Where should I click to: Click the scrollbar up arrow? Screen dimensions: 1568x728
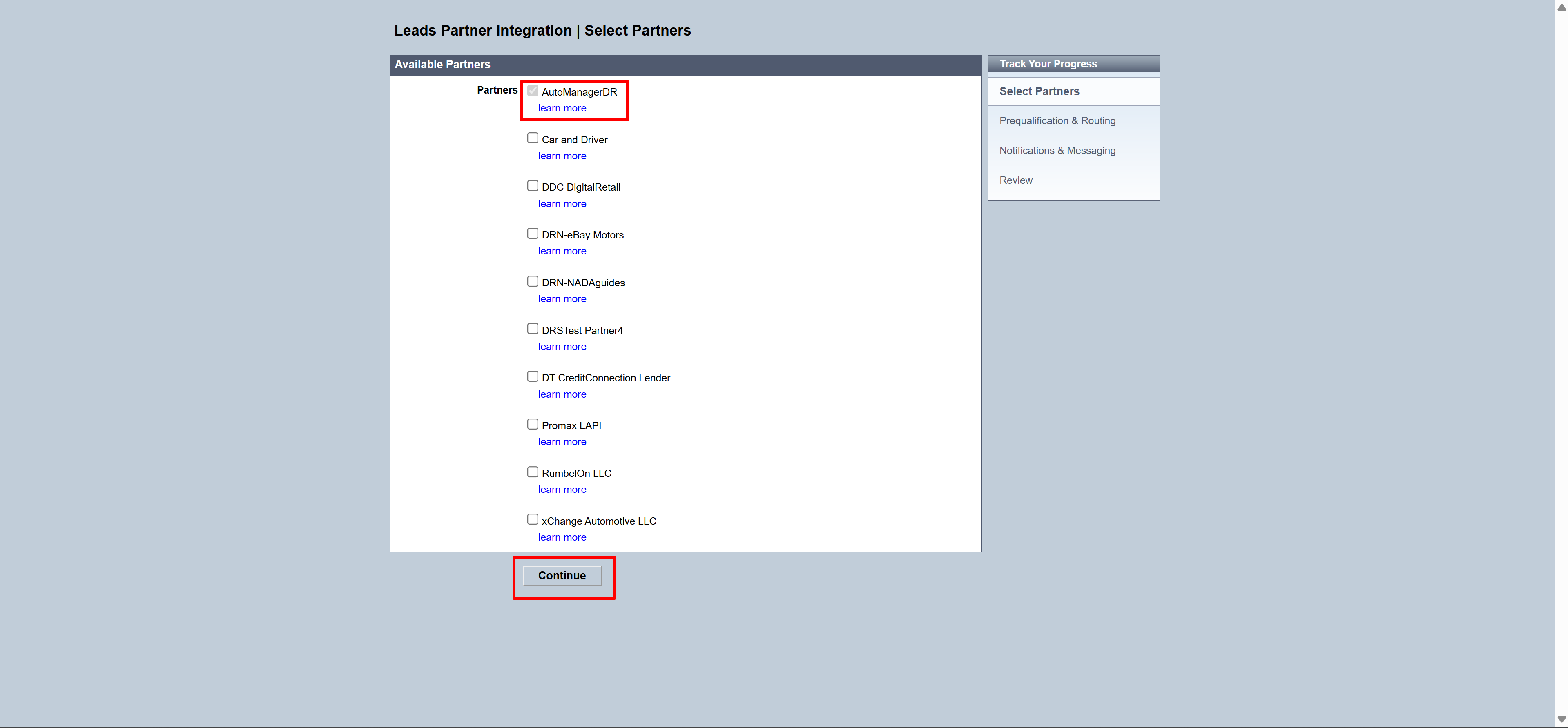click(x=1561, y=7)
